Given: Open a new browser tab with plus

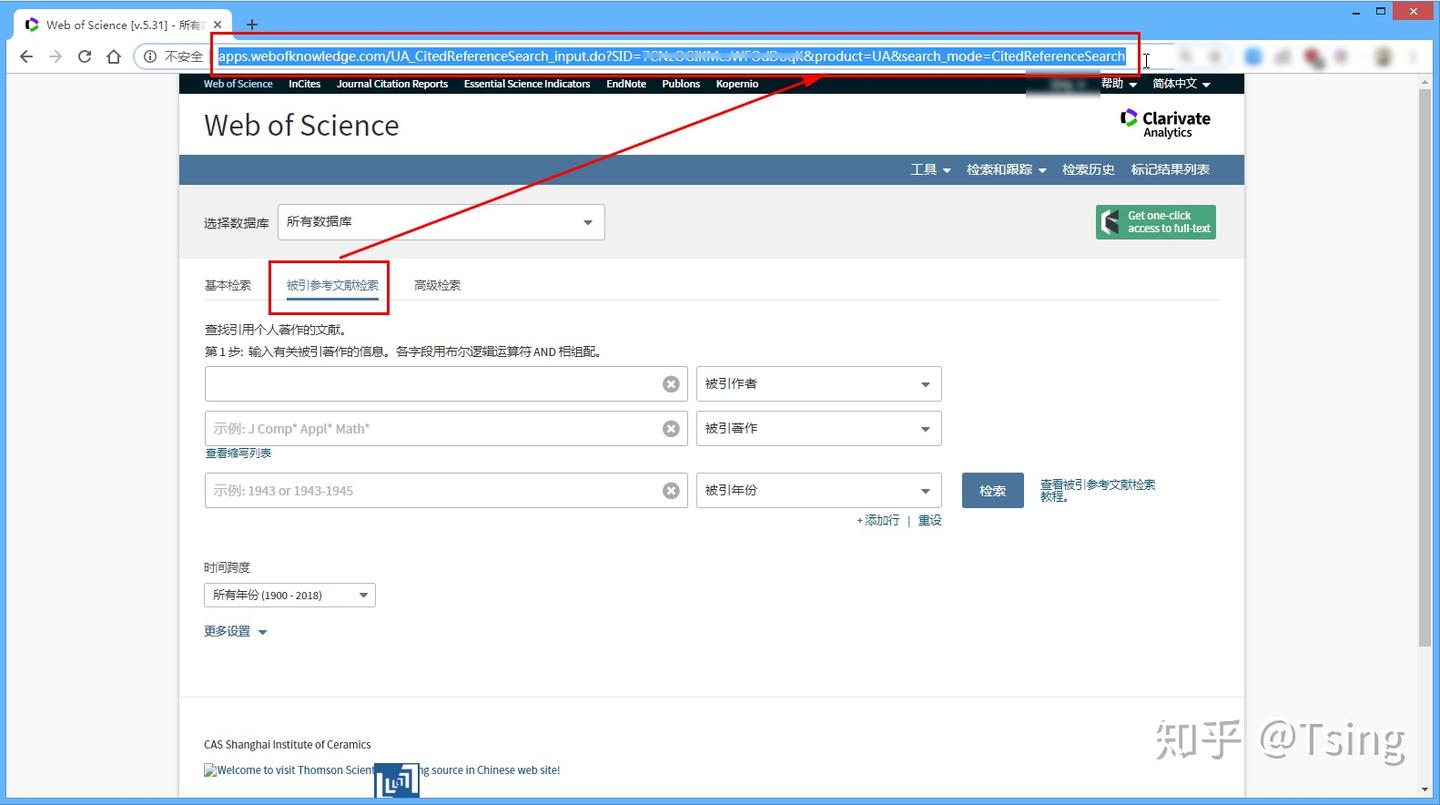Looking at the screenshot, I should tap(252, 25).
